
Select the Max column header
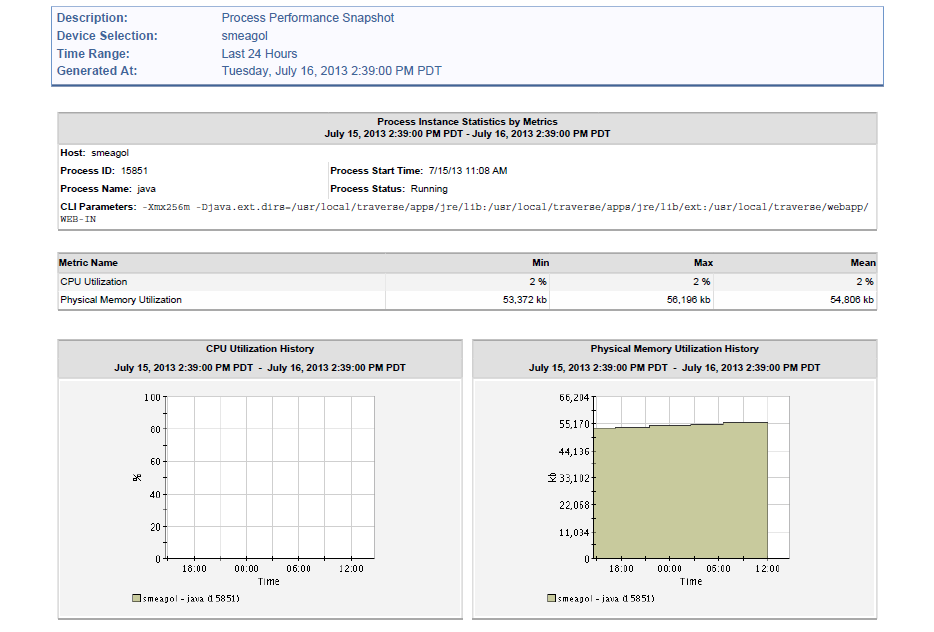tap(704, 263)
